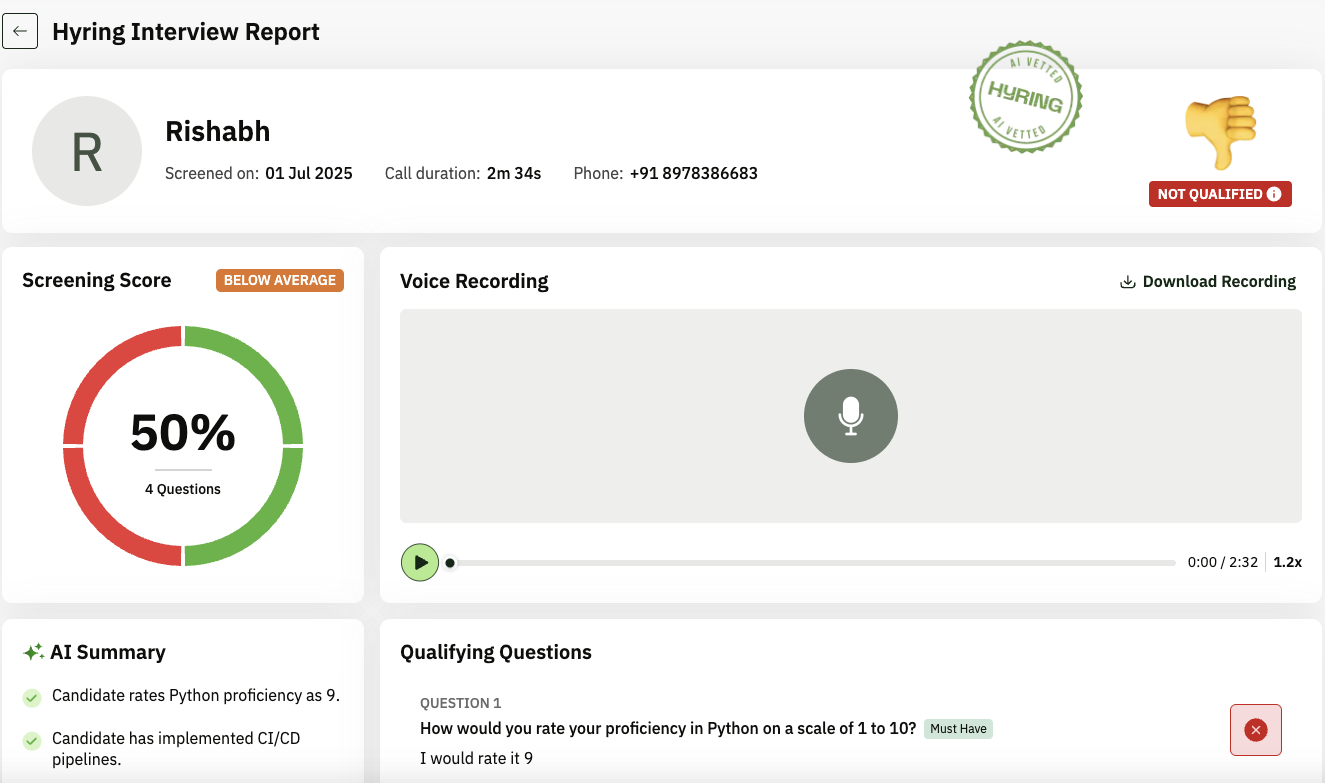Click the check mark beside Python proficiency summary
The image size is (1325, 783).
coord(32,697)
